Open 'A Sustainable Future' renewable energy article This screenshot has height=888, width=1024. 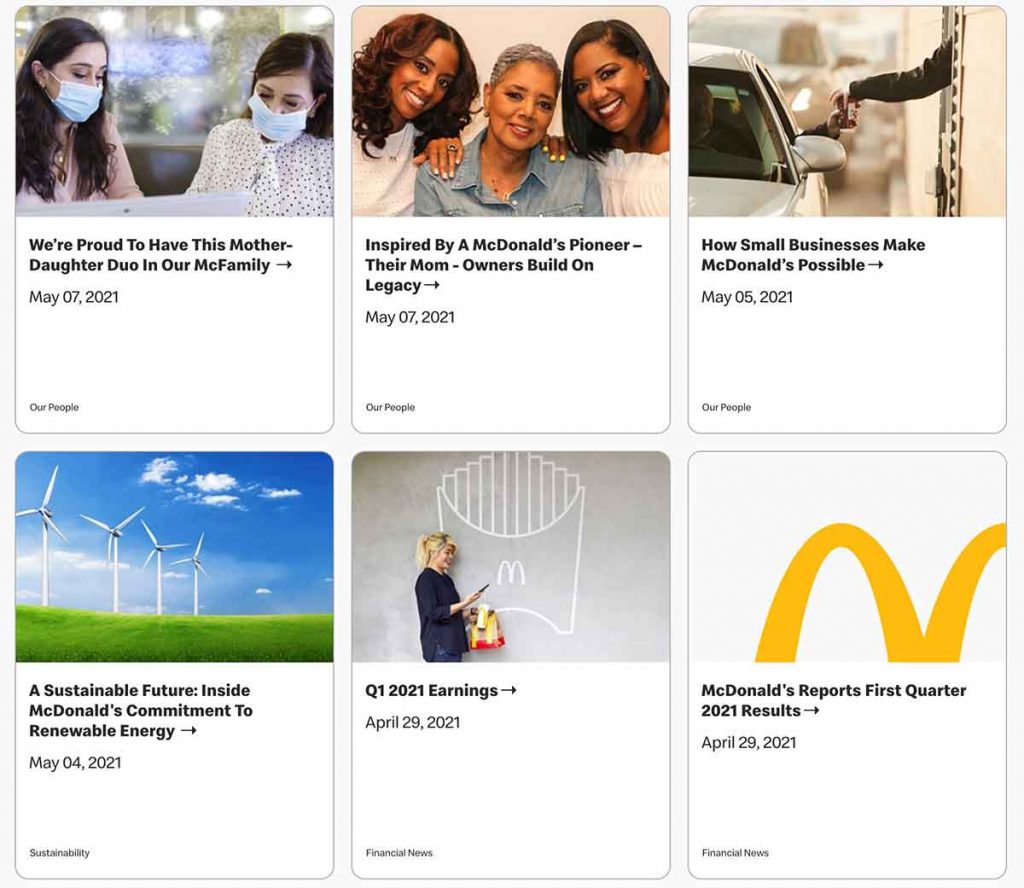[x=140, y=710]
